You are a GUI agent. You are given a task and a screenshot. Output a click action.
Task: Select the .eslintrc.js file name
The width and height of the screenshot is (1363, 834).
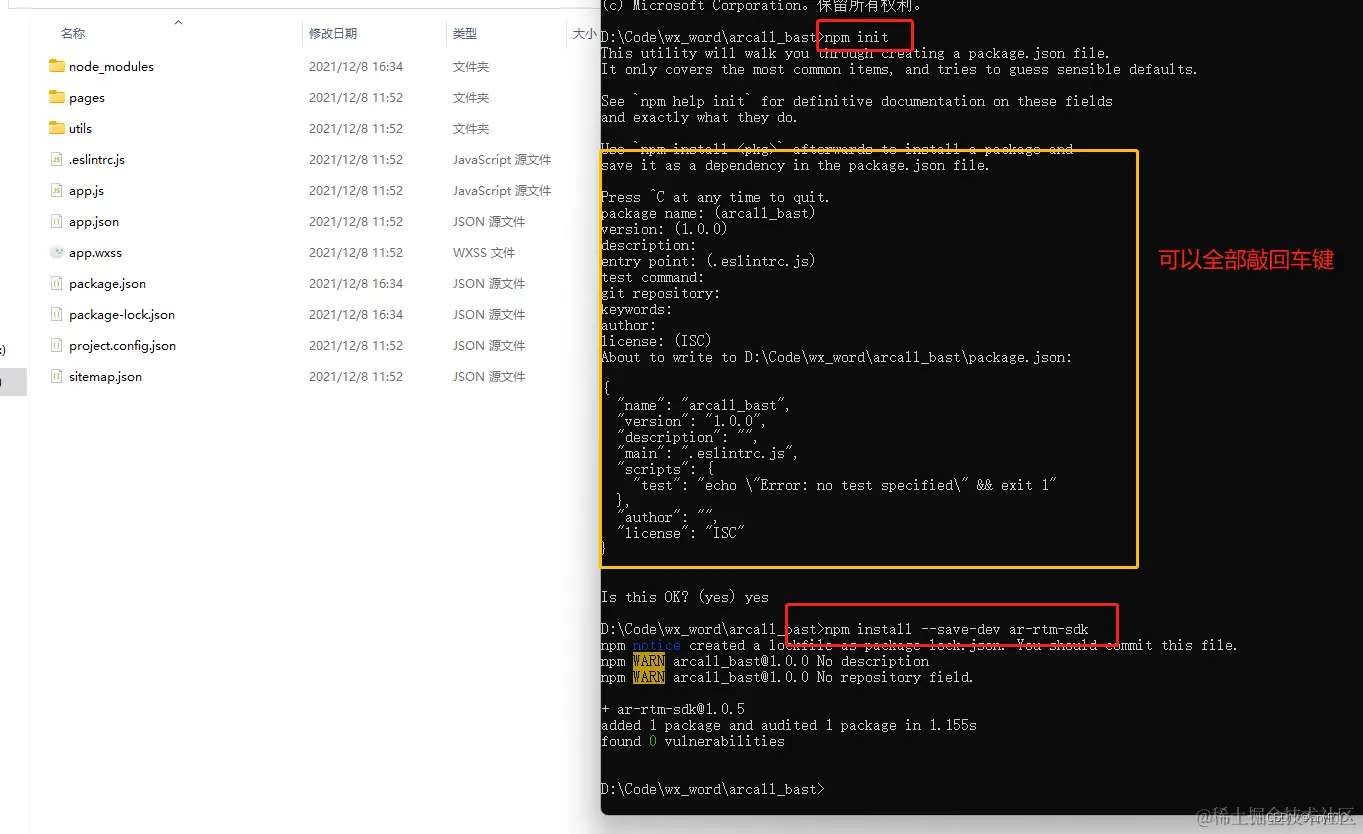(97, 160)
